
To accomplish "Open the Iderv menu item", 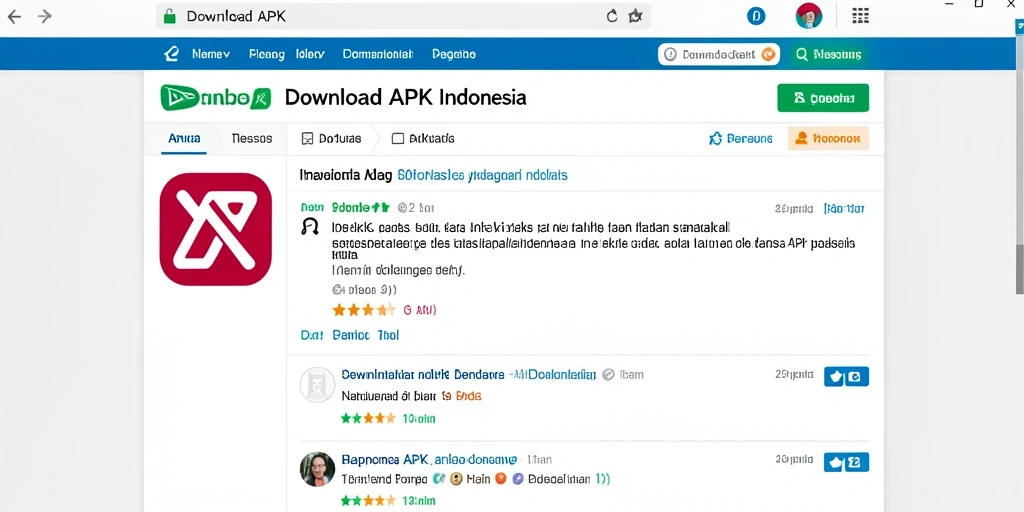I will click(x=310, y=54).
